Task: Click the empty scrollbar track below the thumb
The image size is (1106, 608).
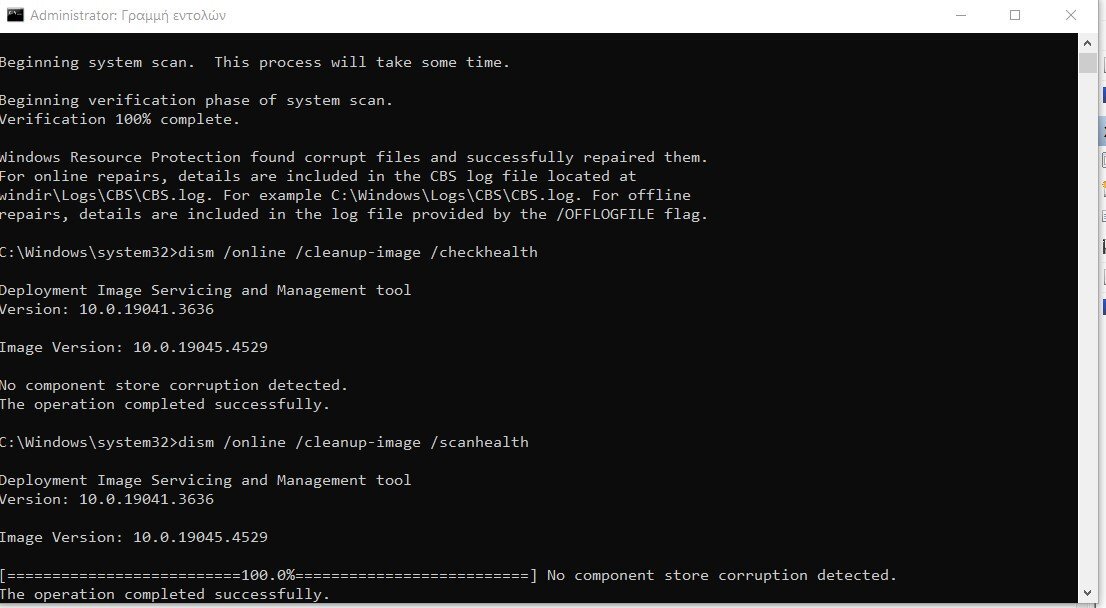Action: point(1087,328)
